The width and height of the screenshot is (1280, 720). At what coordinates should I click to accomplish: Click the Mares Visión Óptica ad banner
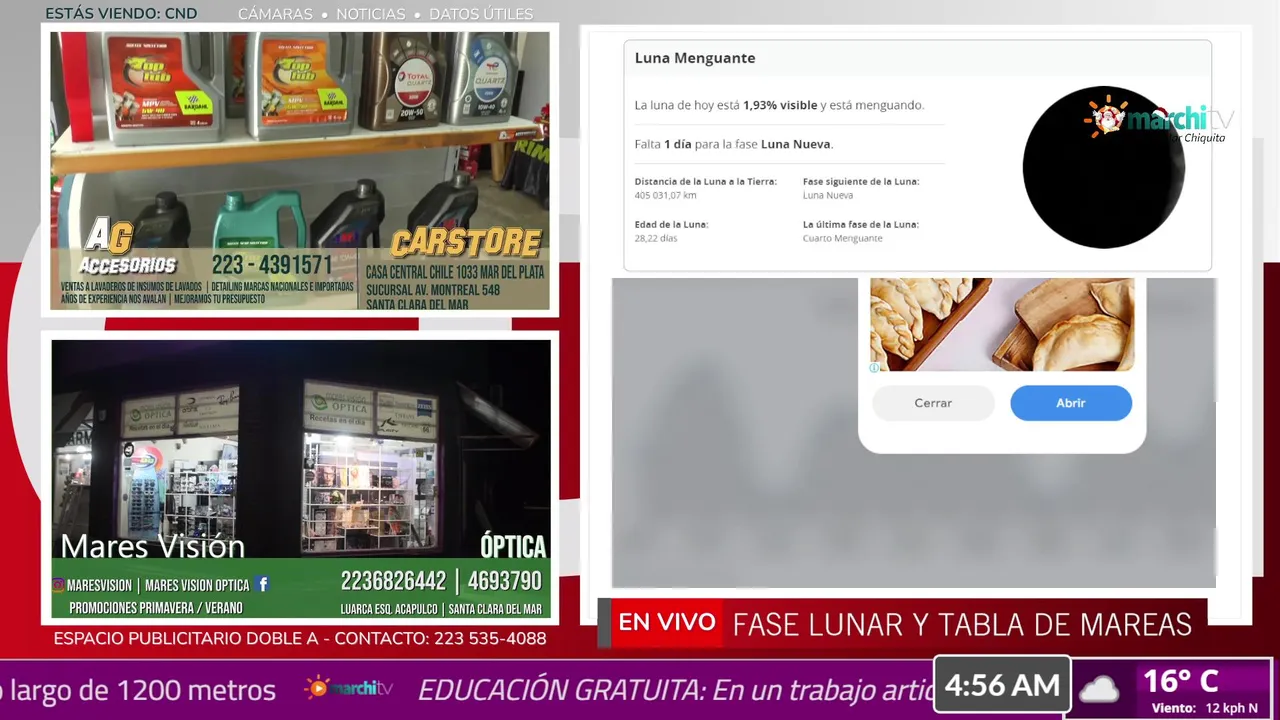tap(301, 479)
